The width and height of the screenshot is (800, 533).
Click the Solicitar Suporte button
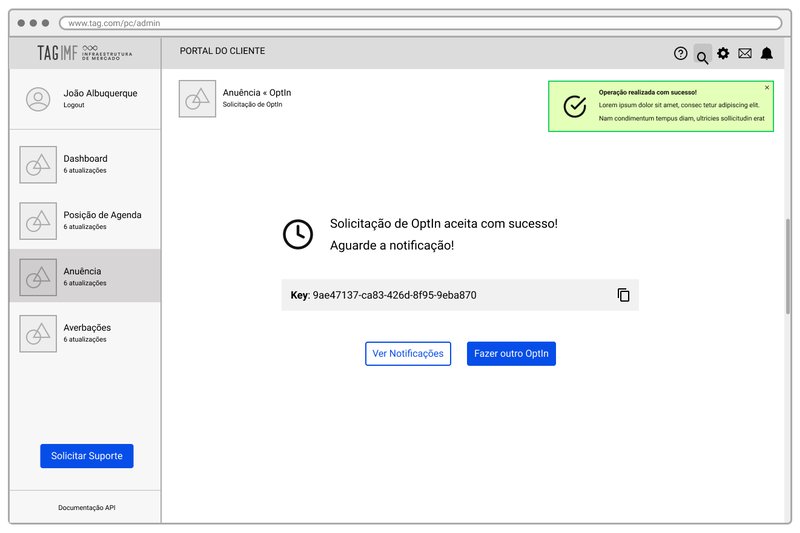click(x=87, y=456)
